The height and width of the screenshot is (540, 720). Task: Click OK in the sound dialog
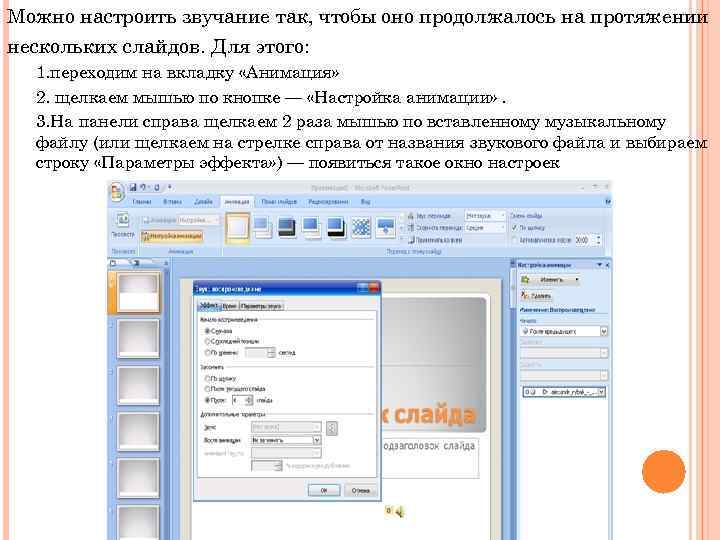tap(324, 490)
